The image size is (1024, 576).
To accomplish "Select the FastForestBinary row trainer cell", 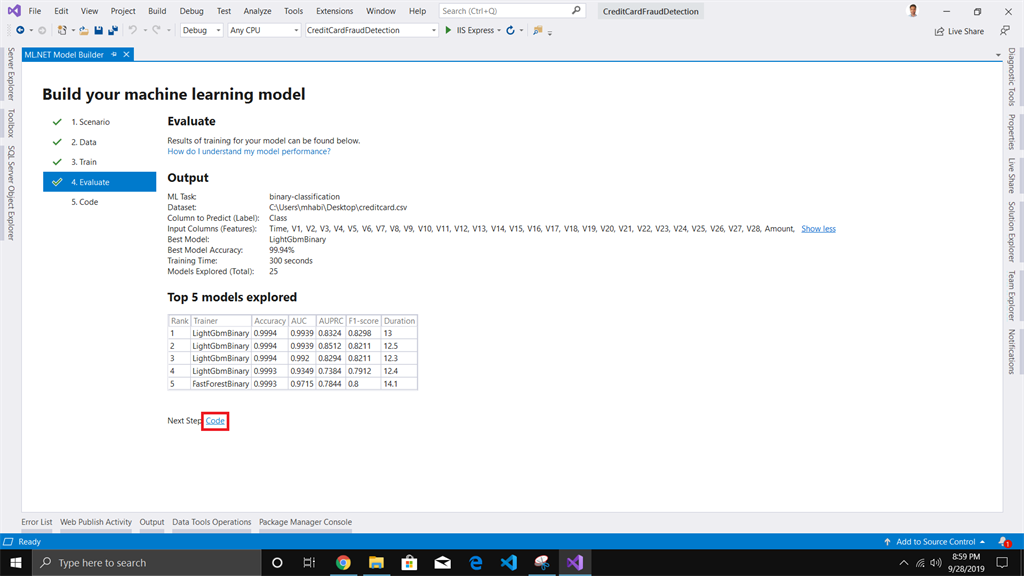I will (x=220, y=384).
